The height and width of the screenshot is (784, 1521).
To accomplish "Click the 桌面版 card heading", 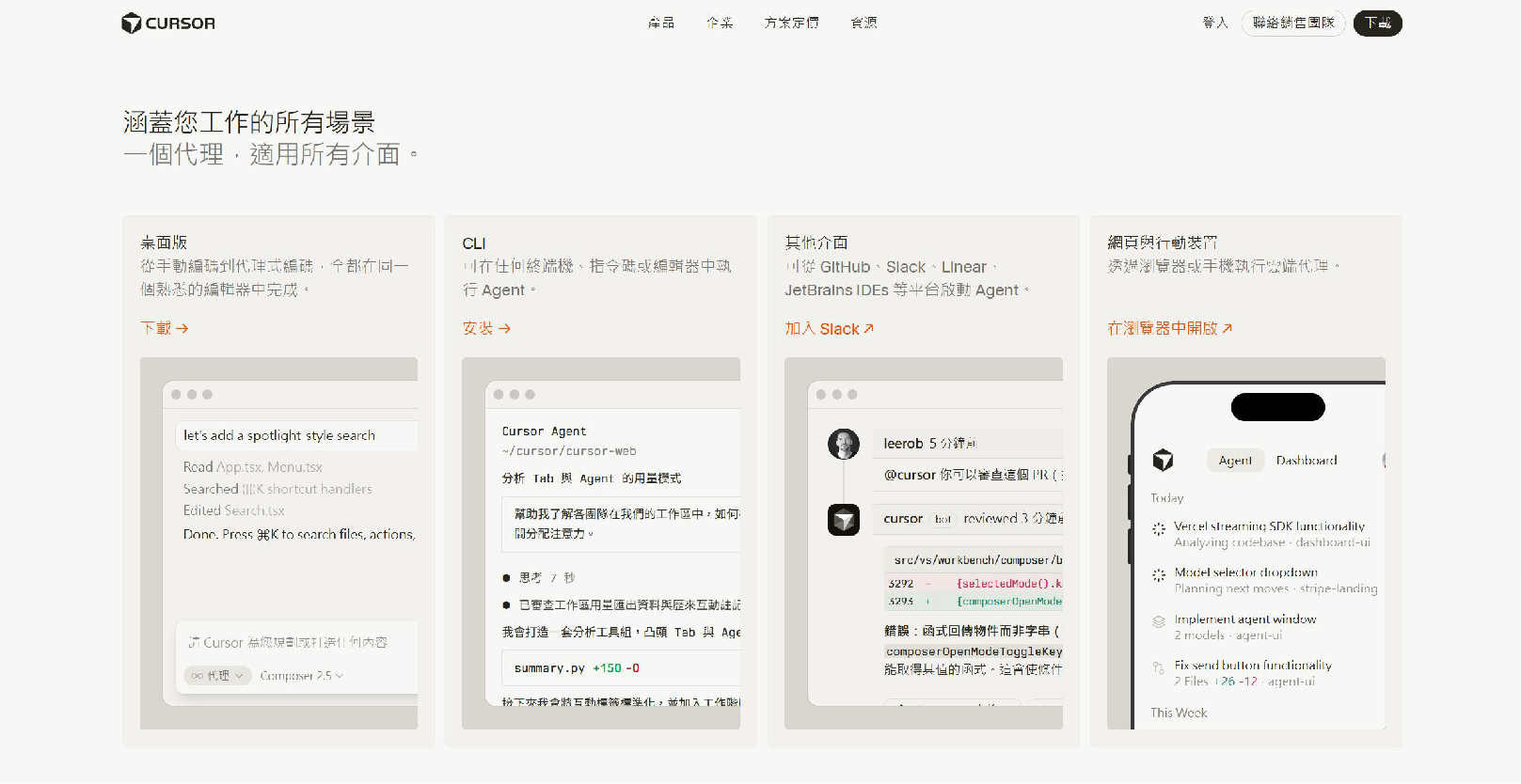I will (164, 243).
